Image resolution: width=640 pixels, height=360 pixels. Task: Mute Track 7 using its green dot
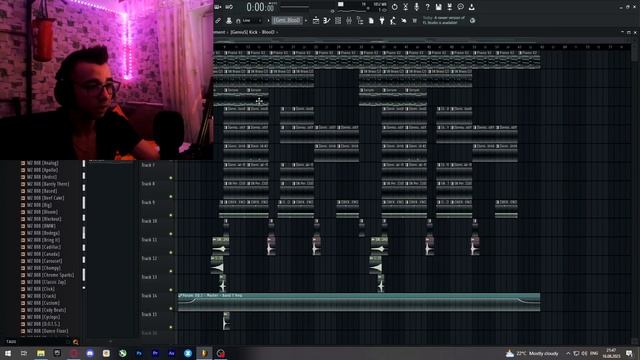pyautogui.click(x=171, y=178)
